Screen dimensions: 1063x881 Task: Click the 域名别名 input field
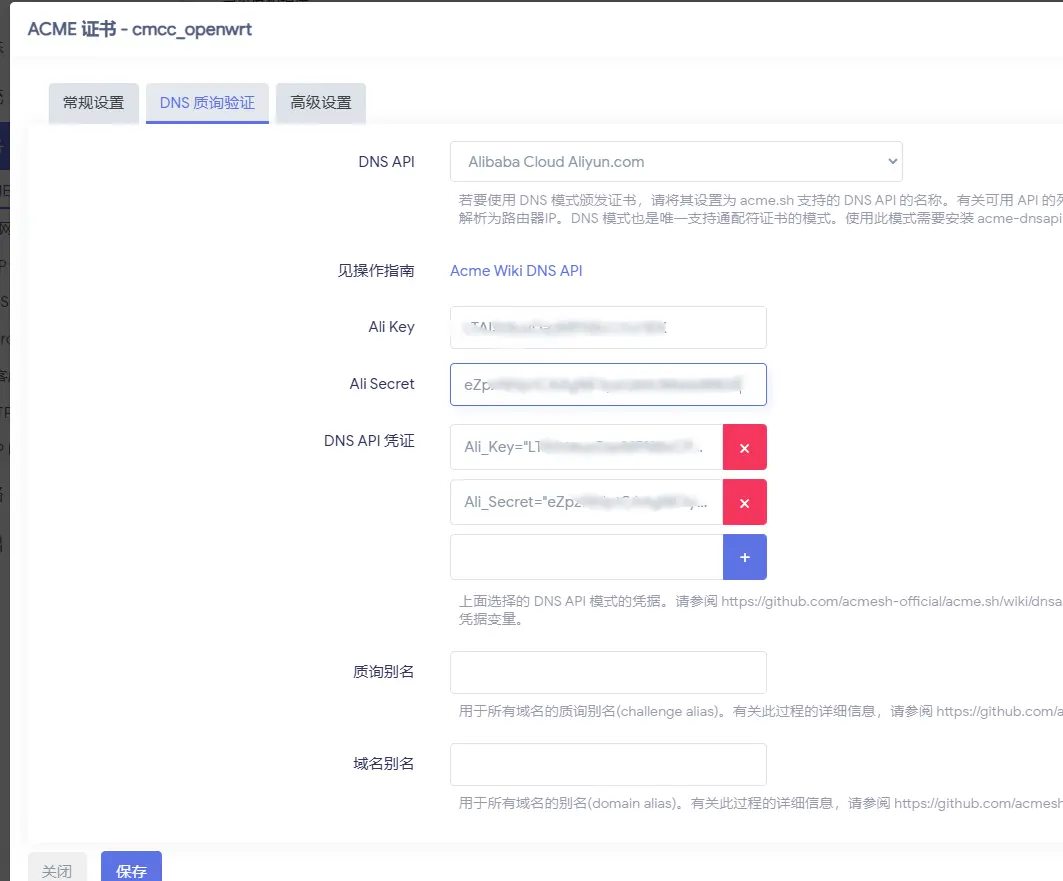pos(608,764)
